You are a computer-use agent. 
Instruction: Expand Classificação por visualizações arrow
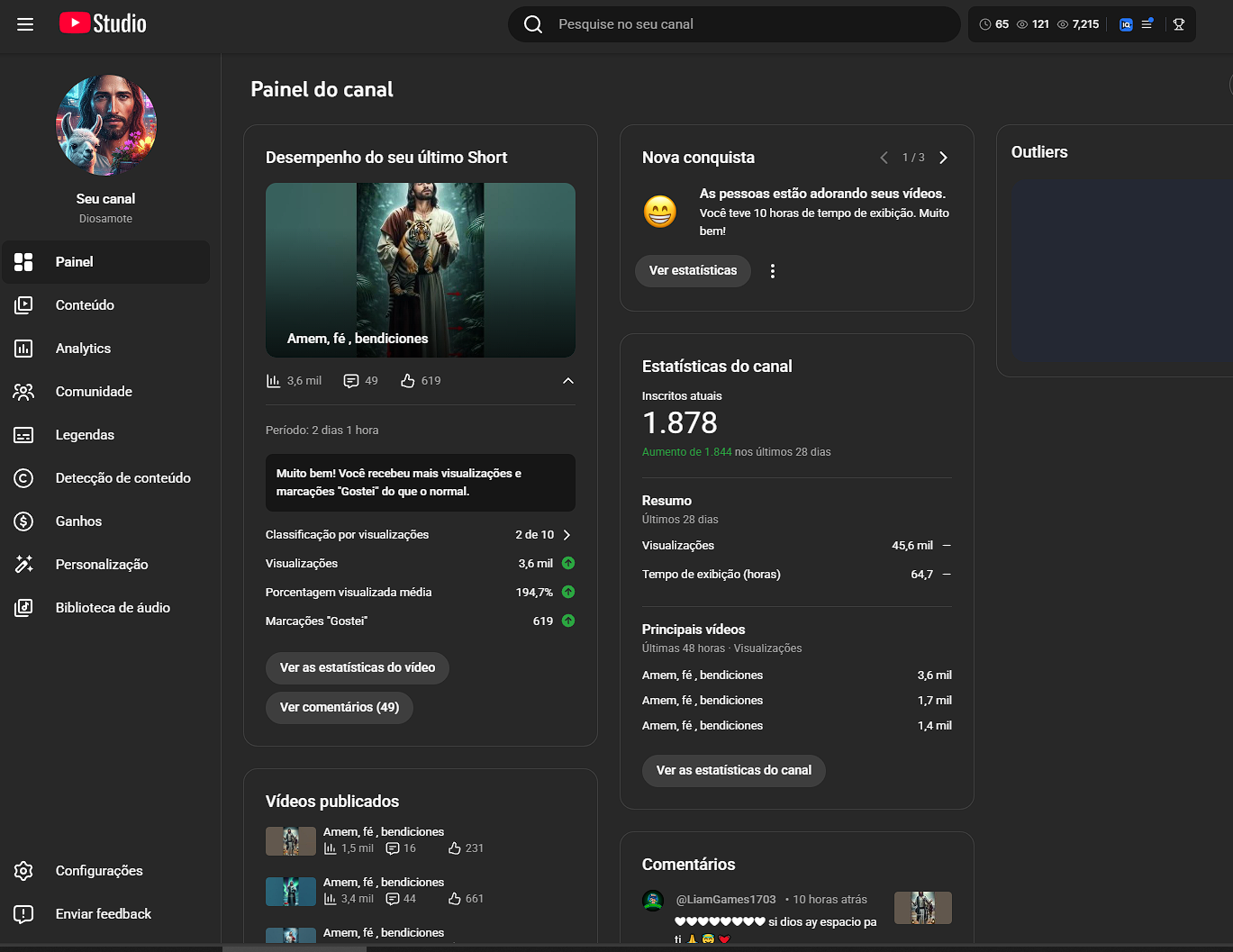pyautogui.click(x=567, y=535)
